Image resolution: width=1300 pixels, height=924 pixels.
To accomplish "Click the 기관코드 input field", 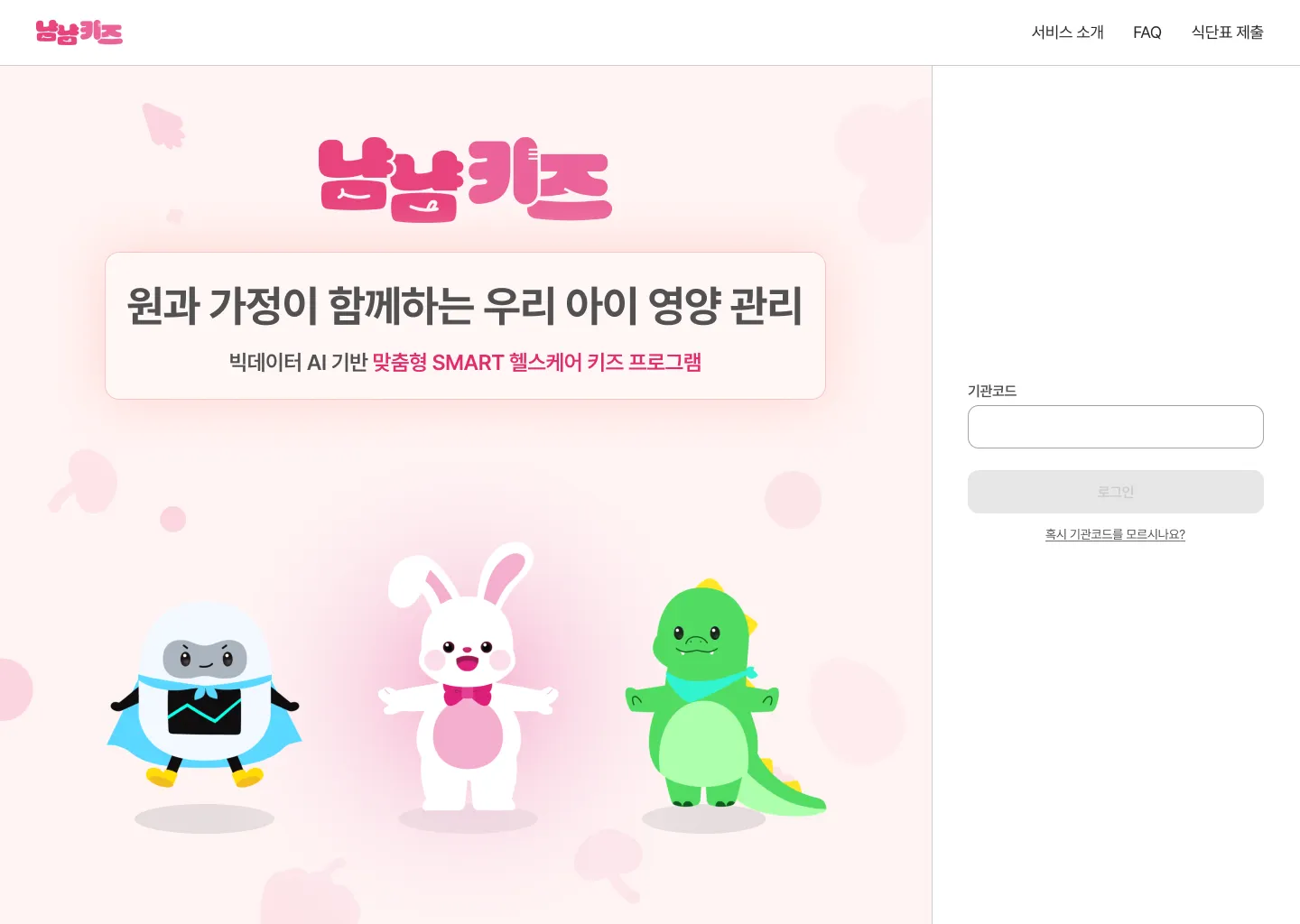I will click(x=1115, y=427).
